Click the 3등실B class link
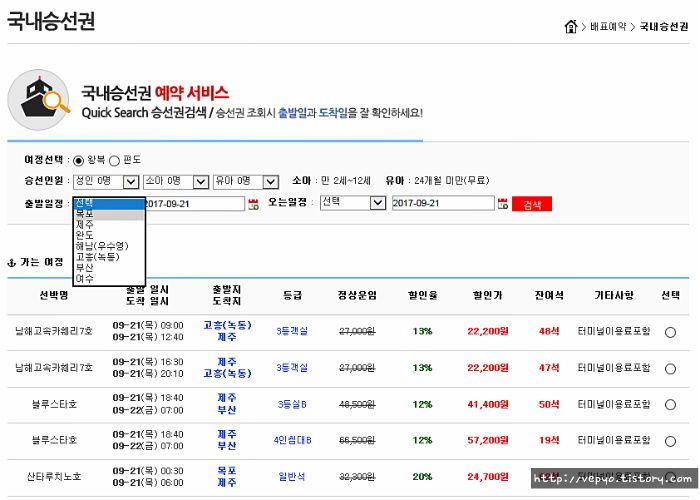 tap(292, 404)
